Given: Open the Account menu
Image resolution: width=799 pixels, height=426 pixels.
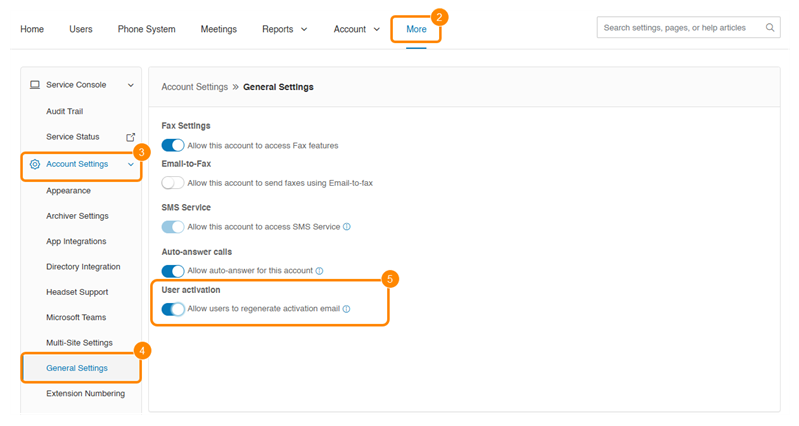Looking at the screenshot, I should click(350, 30).
